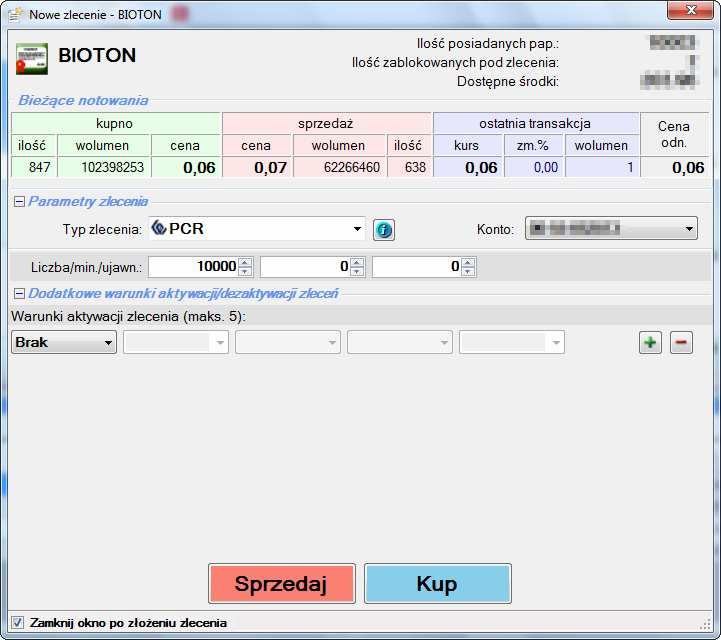
Task: Click ostatnia transakcja kurs value 0,06
Action: [481, 167]
